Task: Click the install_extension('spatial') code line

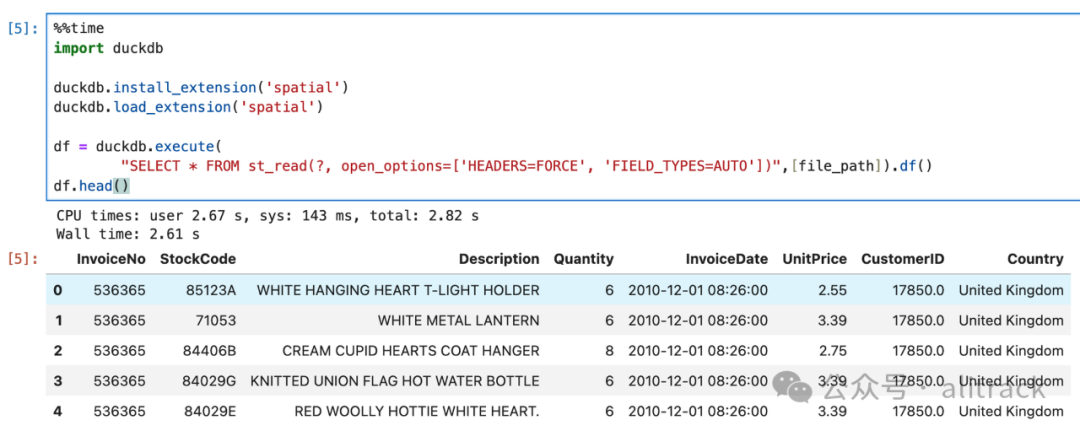Action: [x=201, y=87]
